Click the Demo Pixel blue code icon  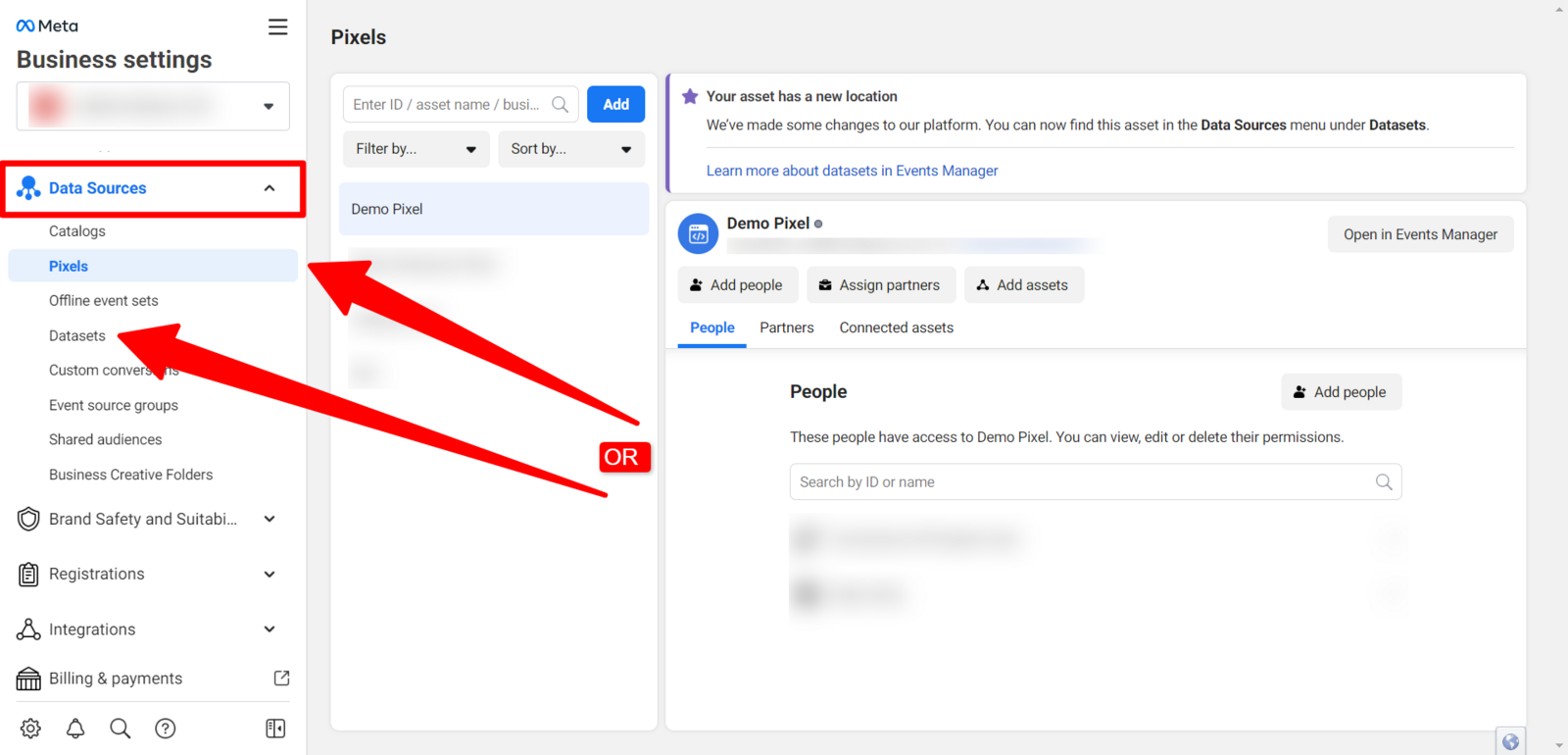click(698, 234)
